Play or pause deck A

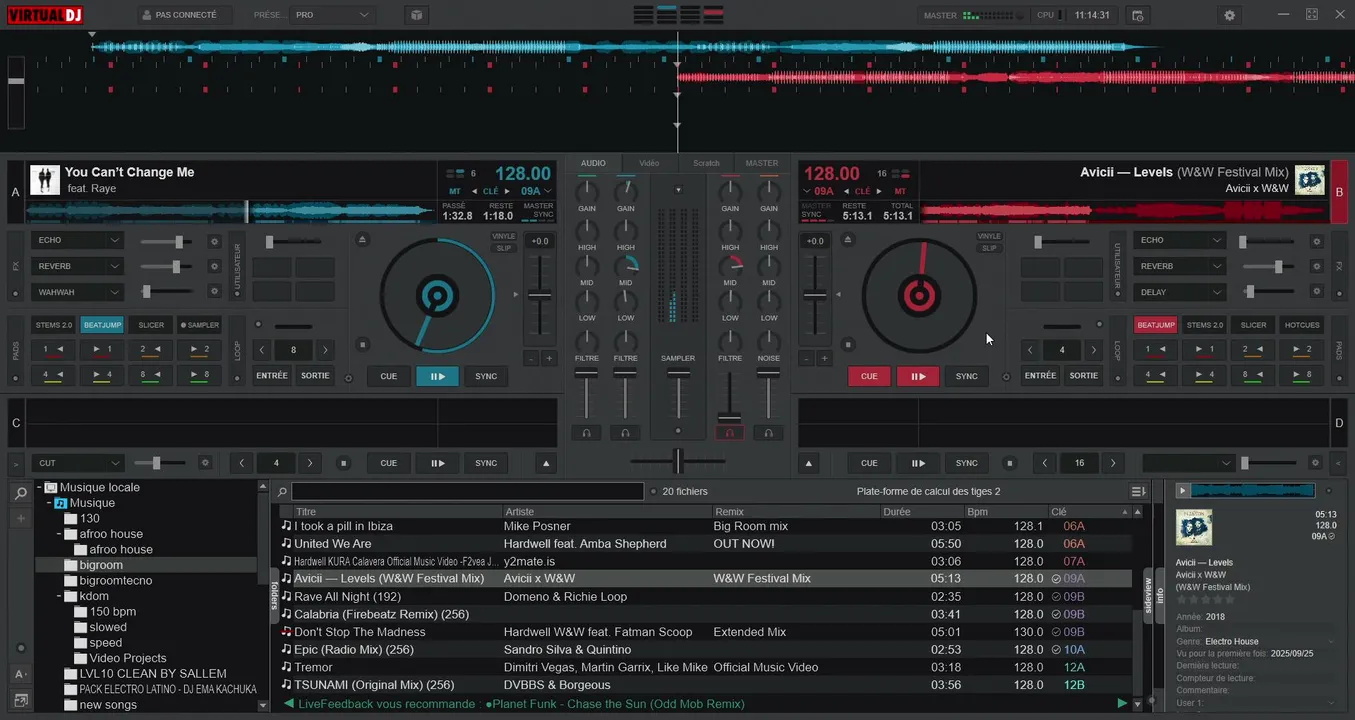tap(437, 376)
